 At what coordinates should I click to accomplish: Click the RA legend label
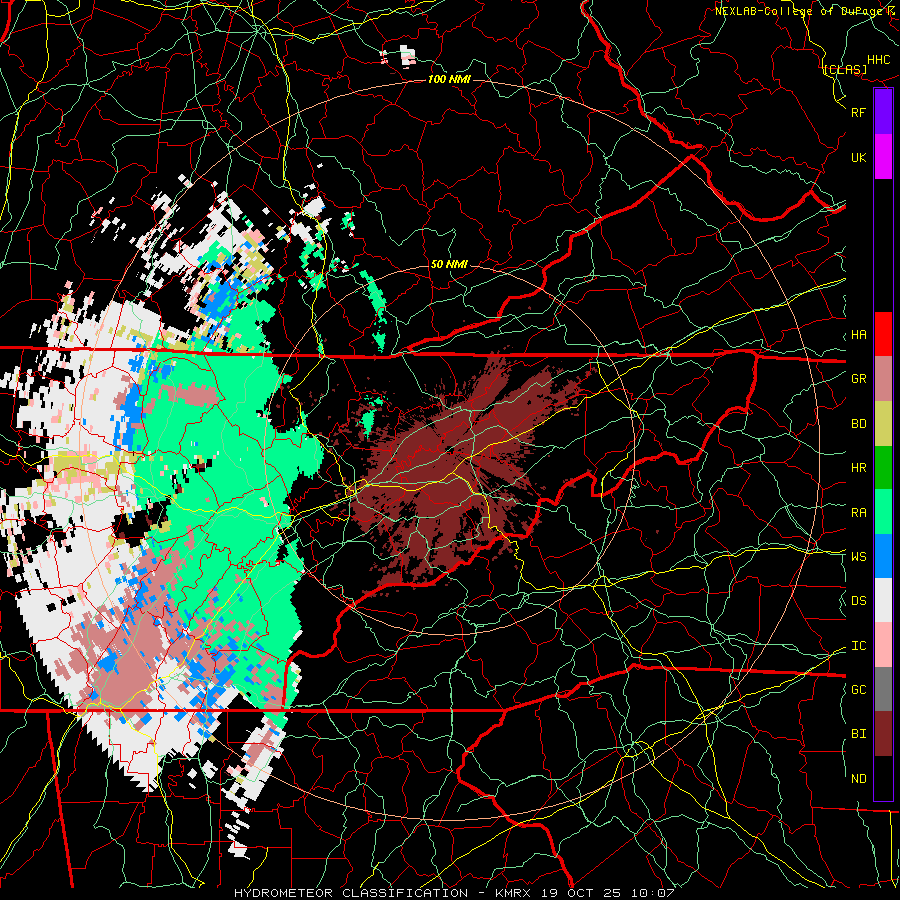(x=858, y=513)
